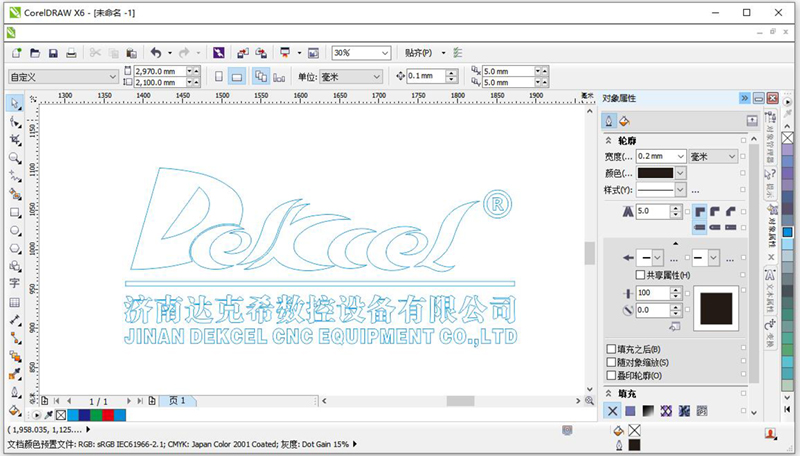Click the New document icon
Image resolution: width=800 pixels, height=456 pixels.
coord(17,53)
